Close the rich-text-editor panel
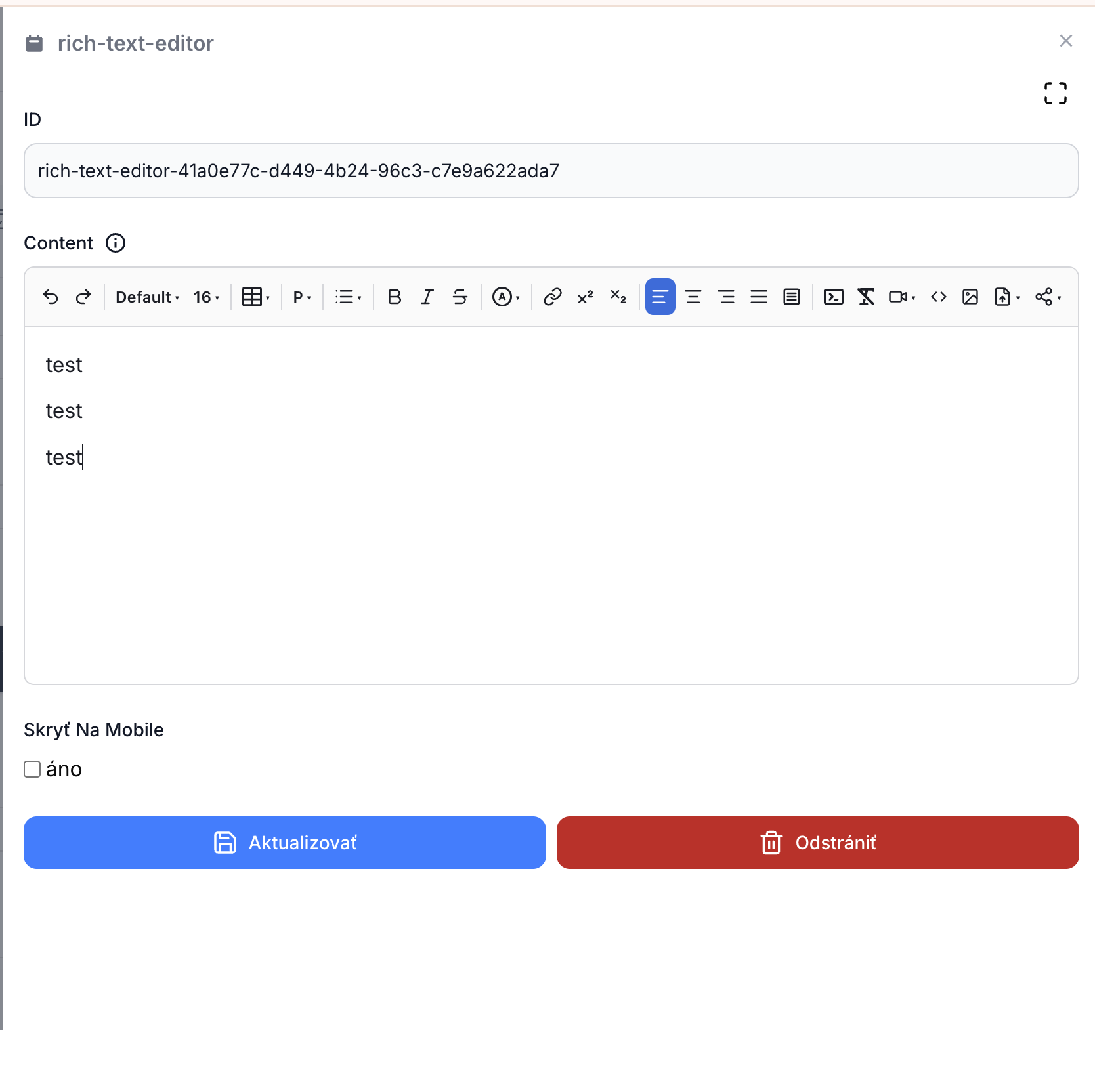 click(x=1066, y=41)
